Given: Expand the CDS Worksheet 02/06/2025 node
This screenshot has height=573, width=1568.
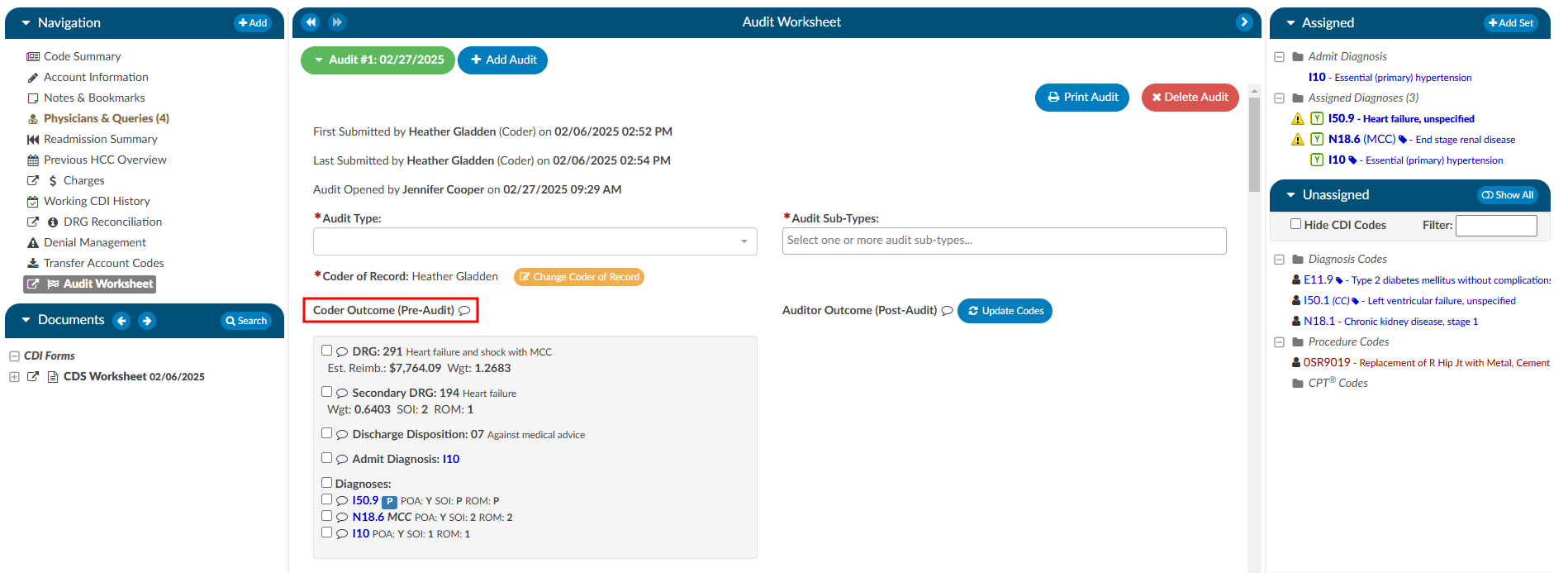Looking at the screenshot, I should [x=14, y=377].
